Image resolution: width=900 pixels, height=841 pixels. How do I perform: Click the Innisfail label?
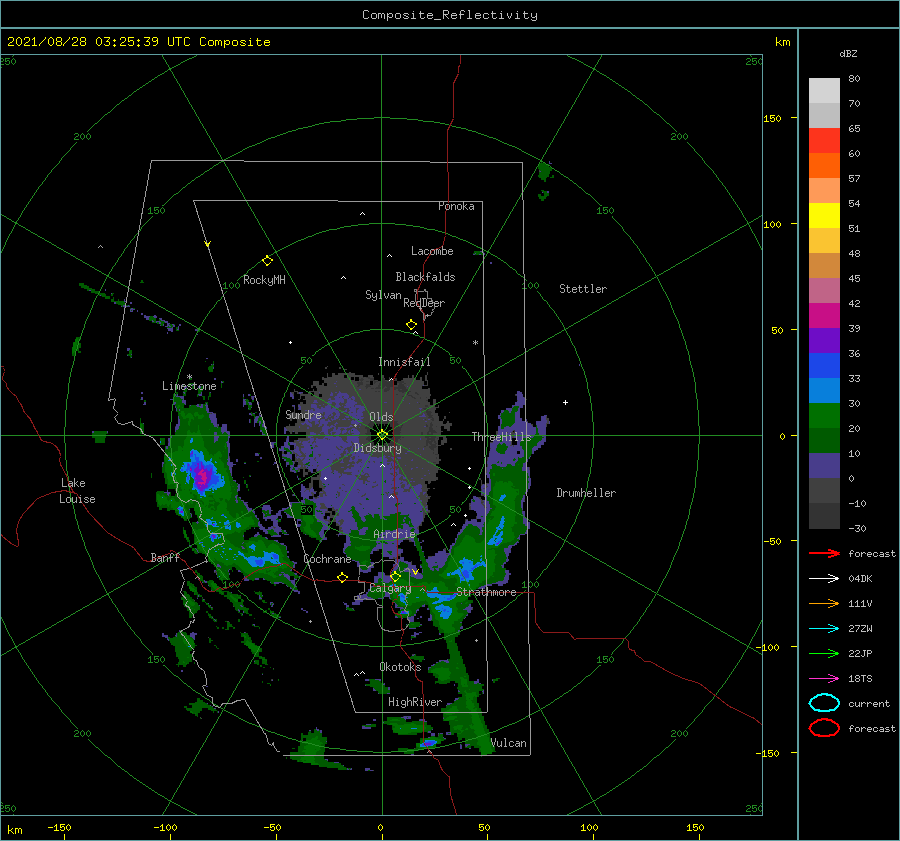pyautogui.click(x=404, y=362)
